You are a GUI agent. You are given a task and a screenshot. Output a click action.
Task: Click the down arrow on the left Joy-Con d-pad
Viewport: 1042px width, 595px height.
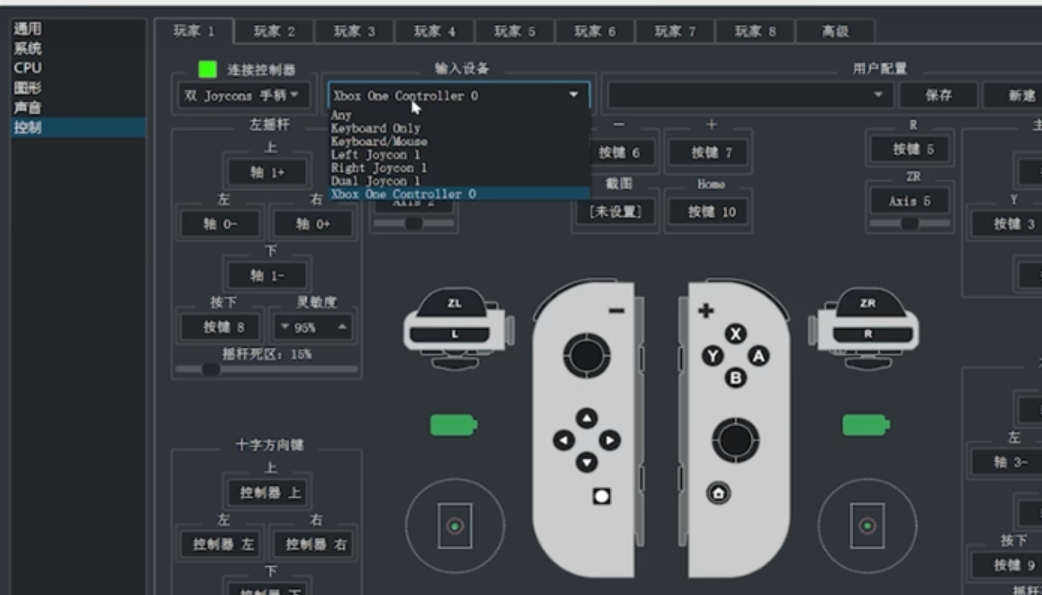[x=586, y=464]
